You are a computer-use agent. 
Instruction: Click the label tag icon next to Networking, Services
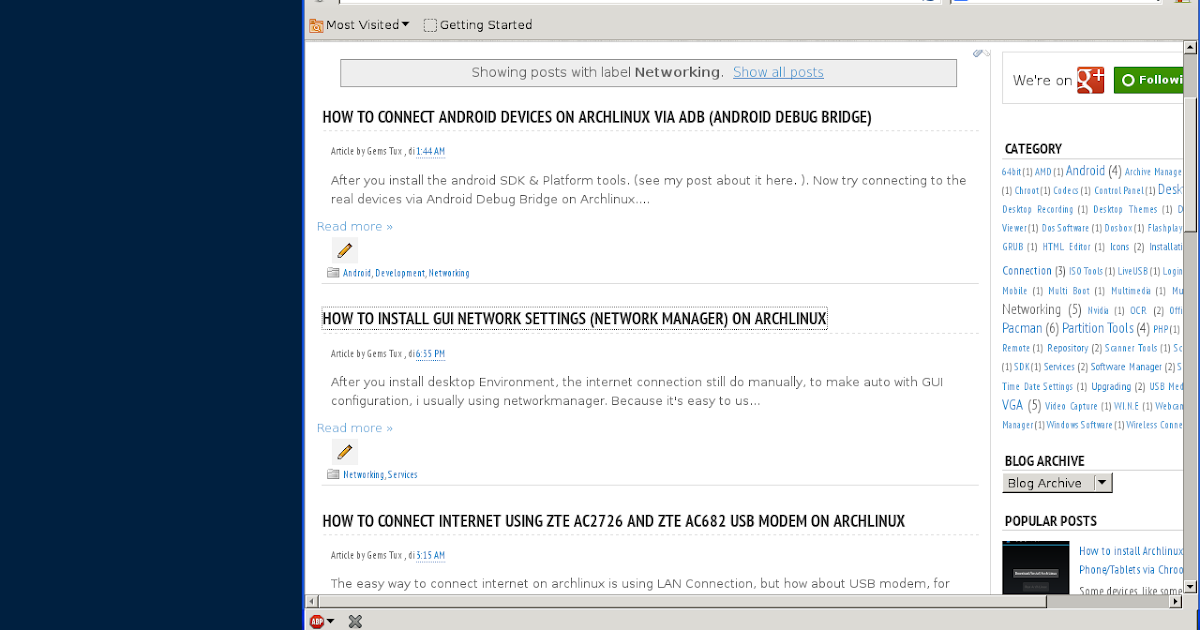pyautogui.click(x=334, y=474)
